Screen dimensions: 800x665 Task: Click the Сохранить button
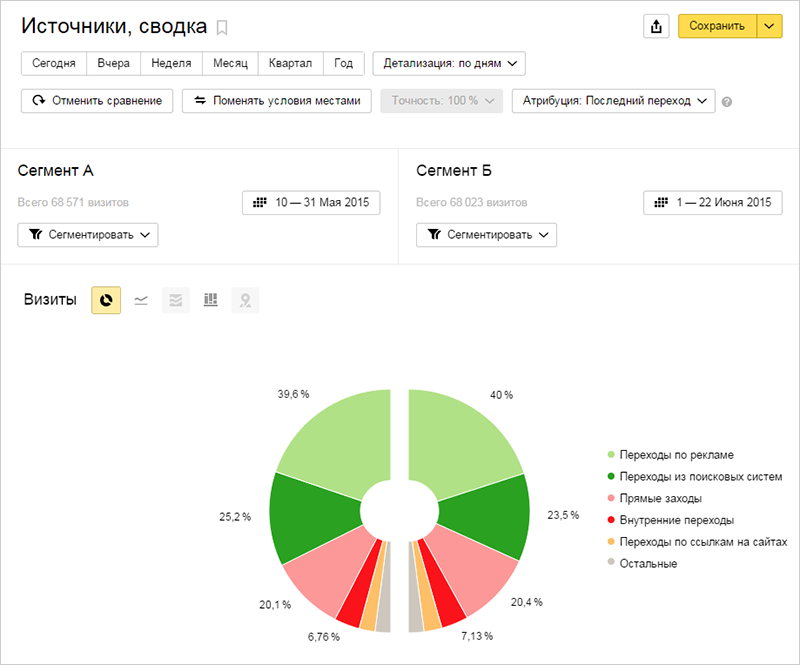(x=717, y=26)
